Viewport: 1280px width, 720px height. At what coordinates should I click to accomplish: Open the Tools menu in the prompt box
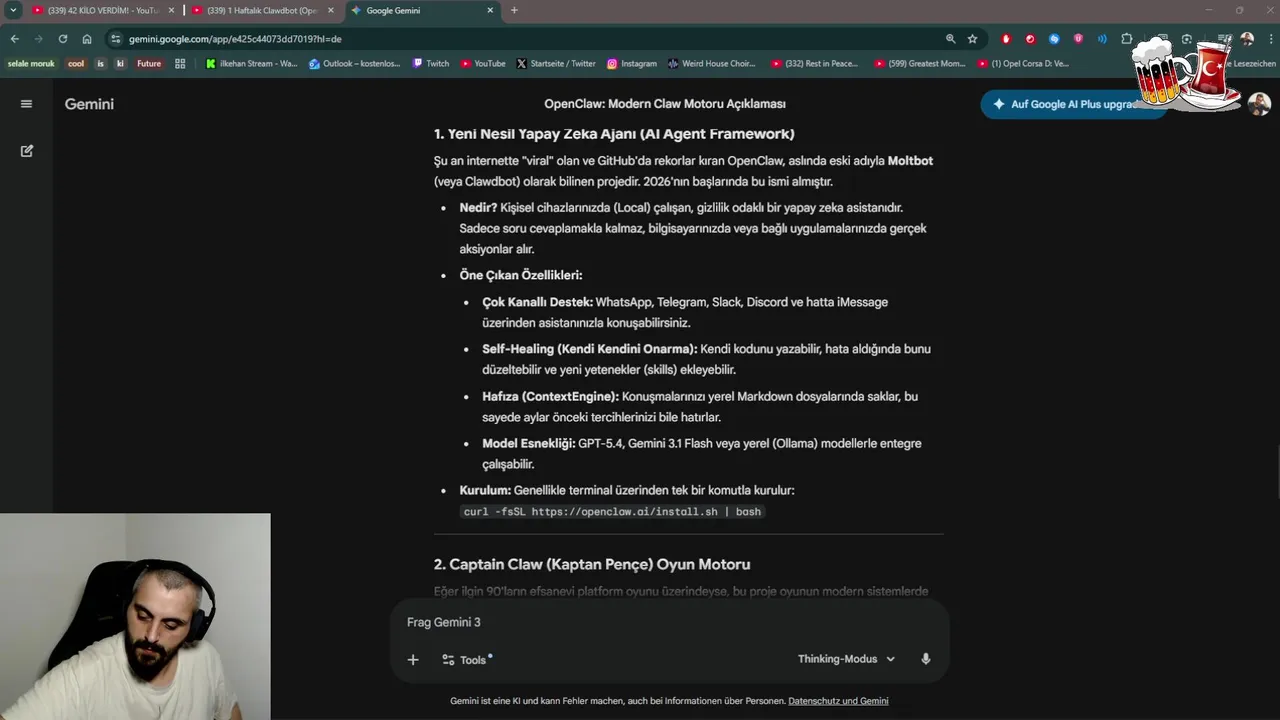(466, 659)
